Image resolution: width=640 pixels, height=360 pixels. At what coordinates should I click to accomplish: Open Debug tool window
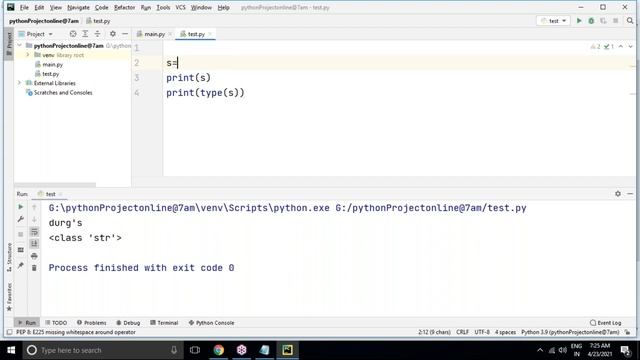tap(128, 322)
